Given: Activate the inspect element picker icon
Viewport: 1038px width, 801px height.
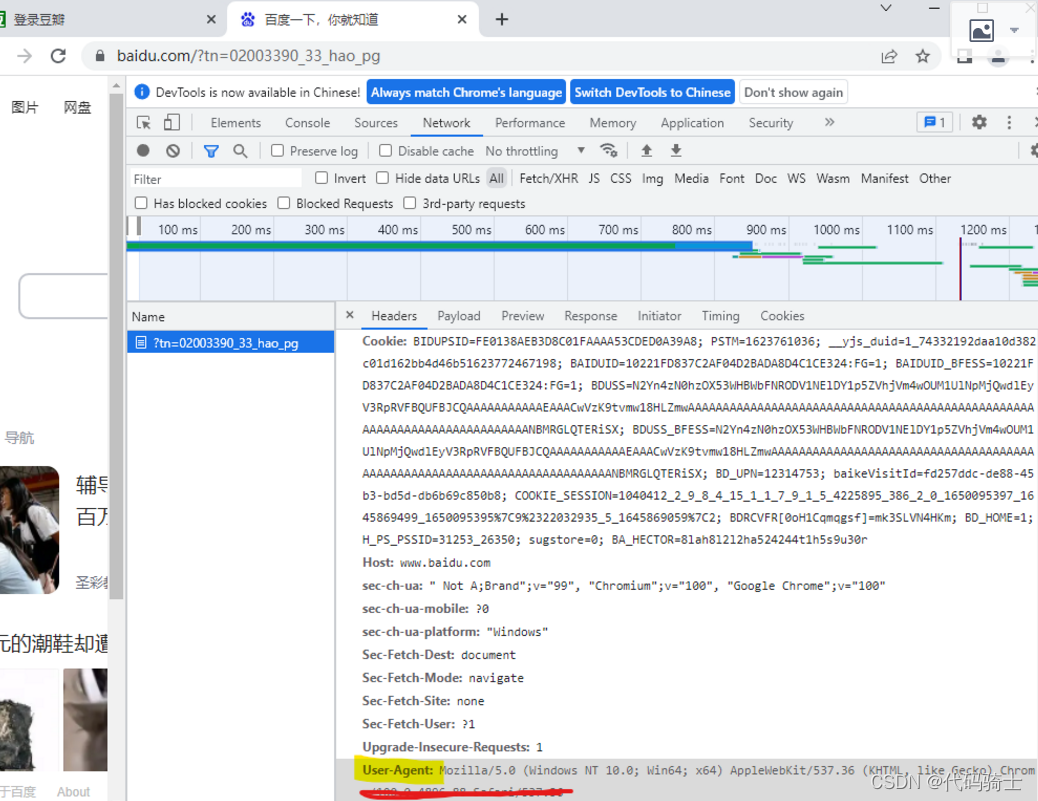Looking at the screenshot, I should click(x=143, y=123).
